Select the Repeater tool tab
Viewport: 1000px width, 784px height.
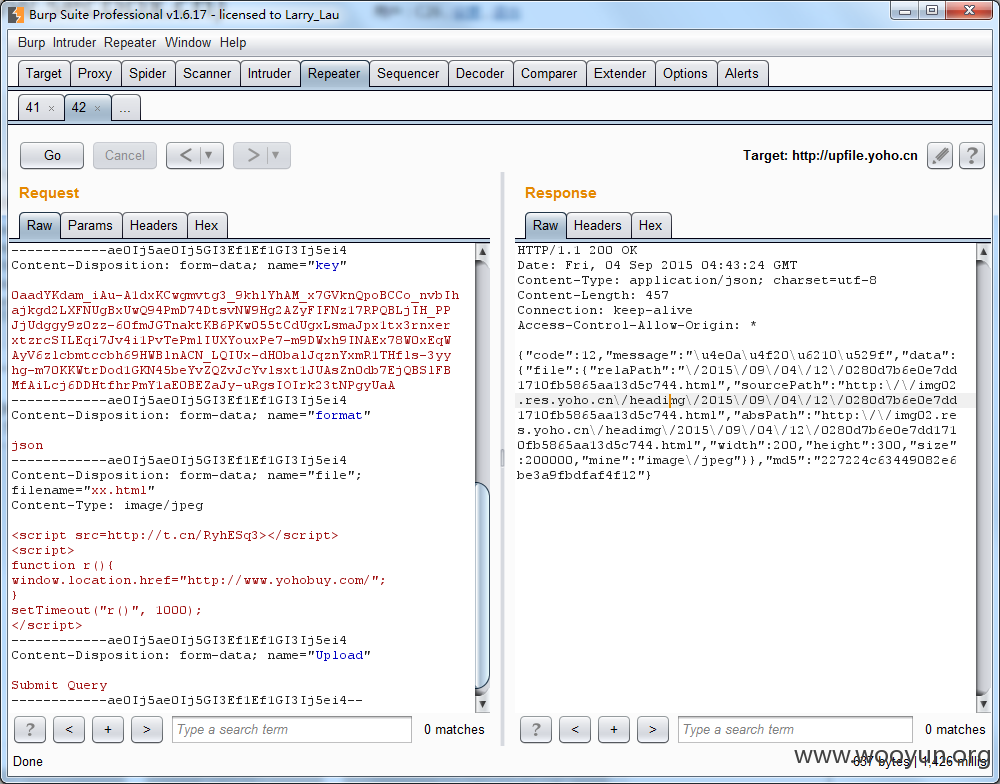tap(334, 73)
